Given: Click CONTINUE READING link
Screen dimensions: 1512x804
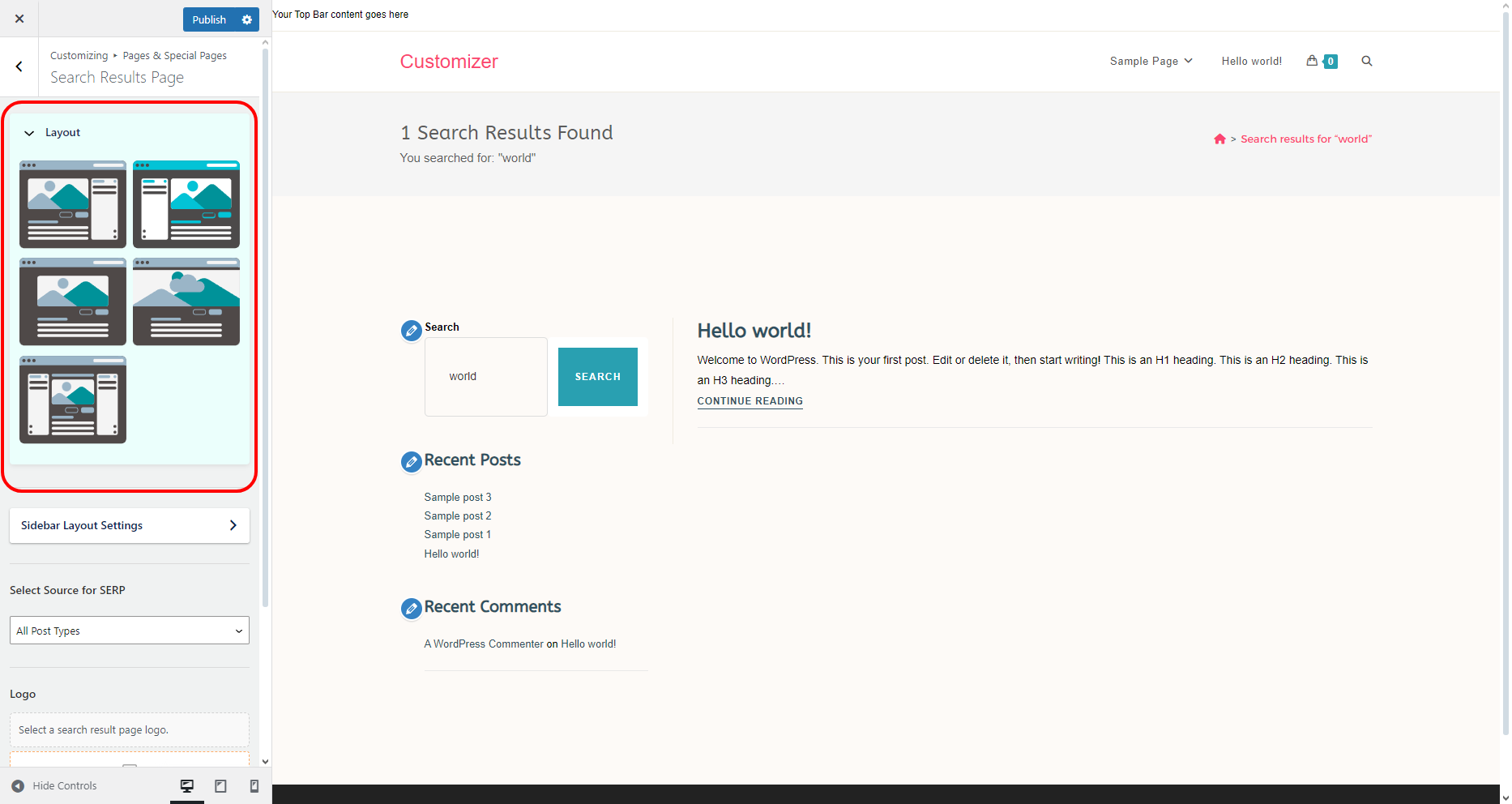Looking at the screenshot, I should [750, 401].
